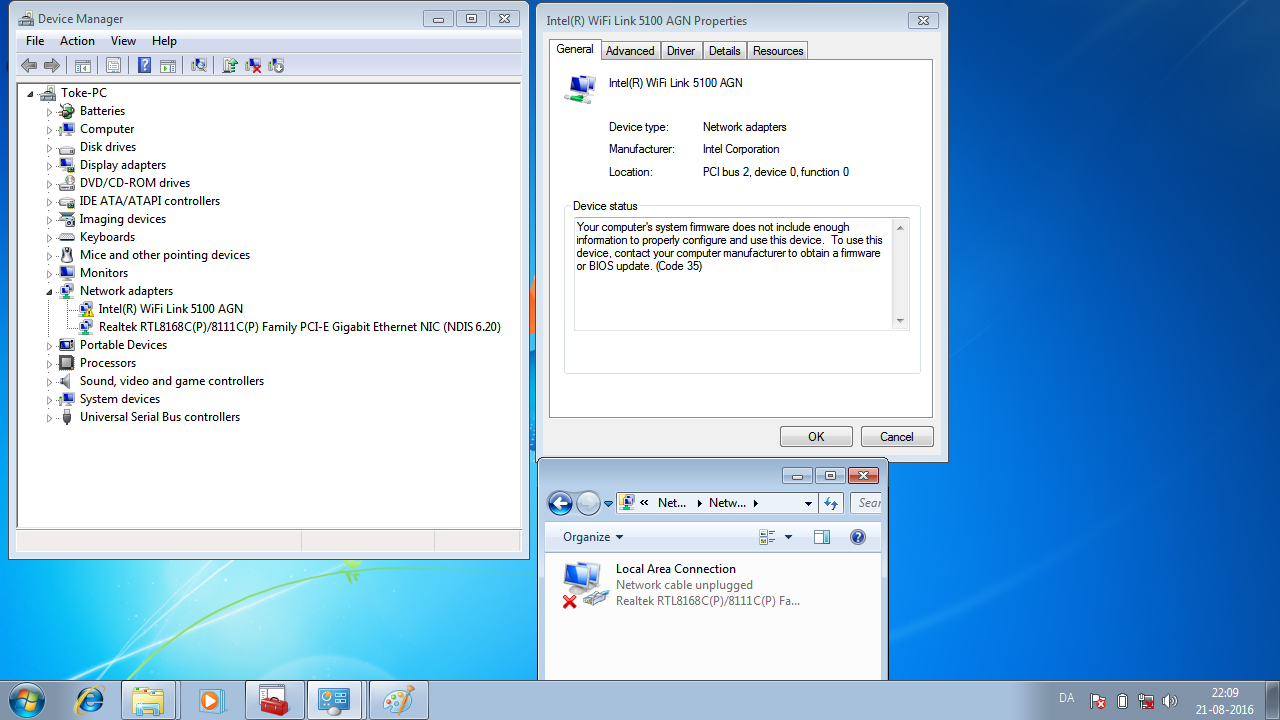Screen dimensions: 1280x720
Task: Collapse the Toke-PC root node
Action: click(x=31, y=94)
